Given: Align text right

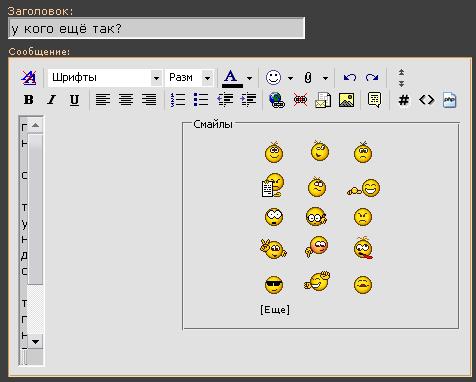Looking at the screenshot, I should coord(149,100).
